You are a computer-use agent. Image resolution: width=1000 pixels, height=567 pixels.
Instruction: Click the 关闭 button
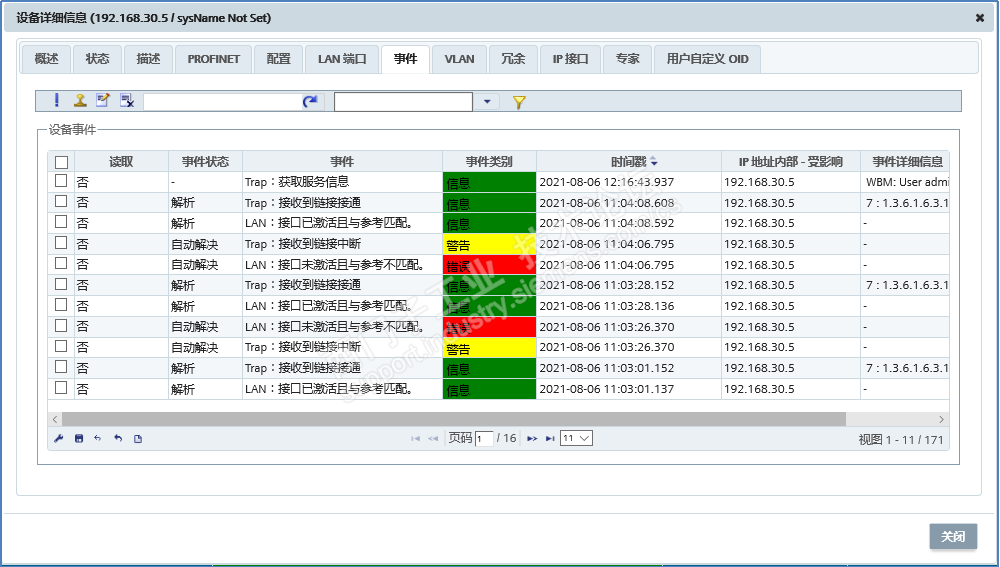(x=953, y=537)
